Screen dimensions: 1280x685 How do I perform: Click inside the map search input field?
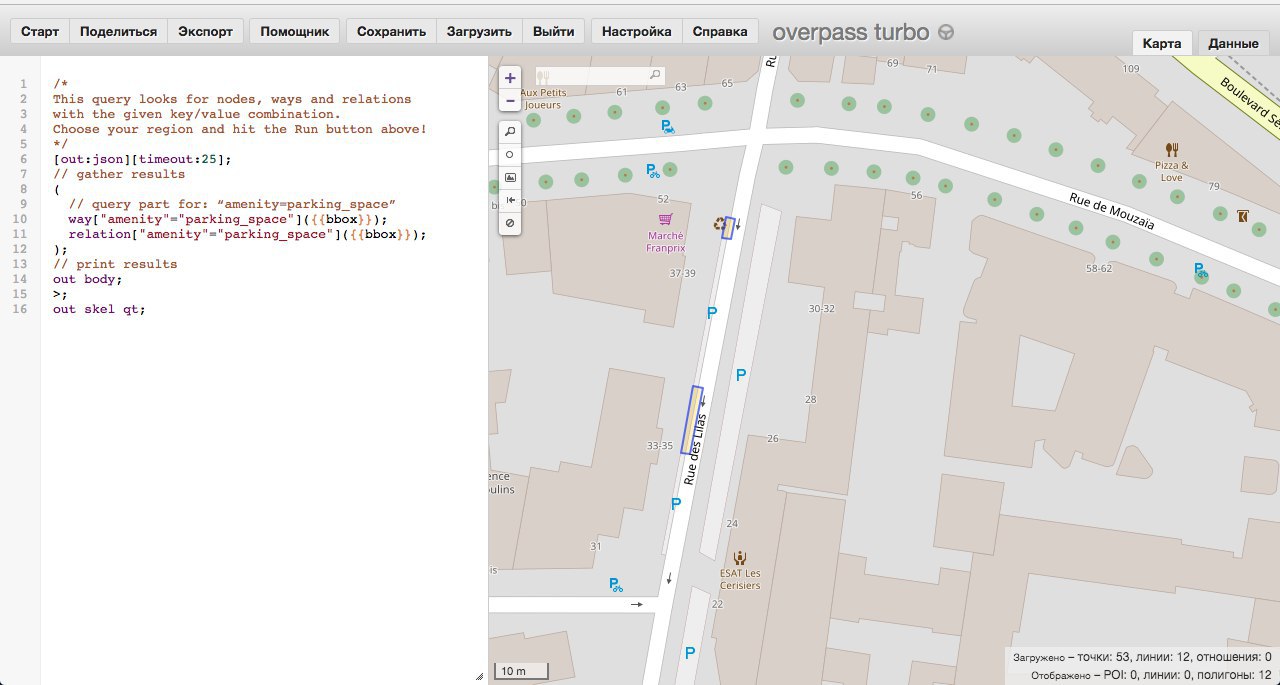(x=598, y=75)
